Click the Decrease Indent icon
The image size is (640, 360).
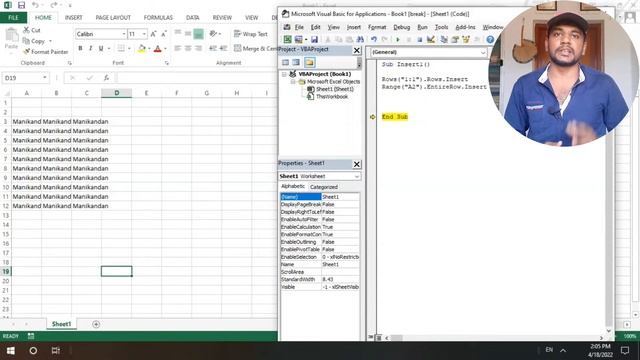point(213,49)
